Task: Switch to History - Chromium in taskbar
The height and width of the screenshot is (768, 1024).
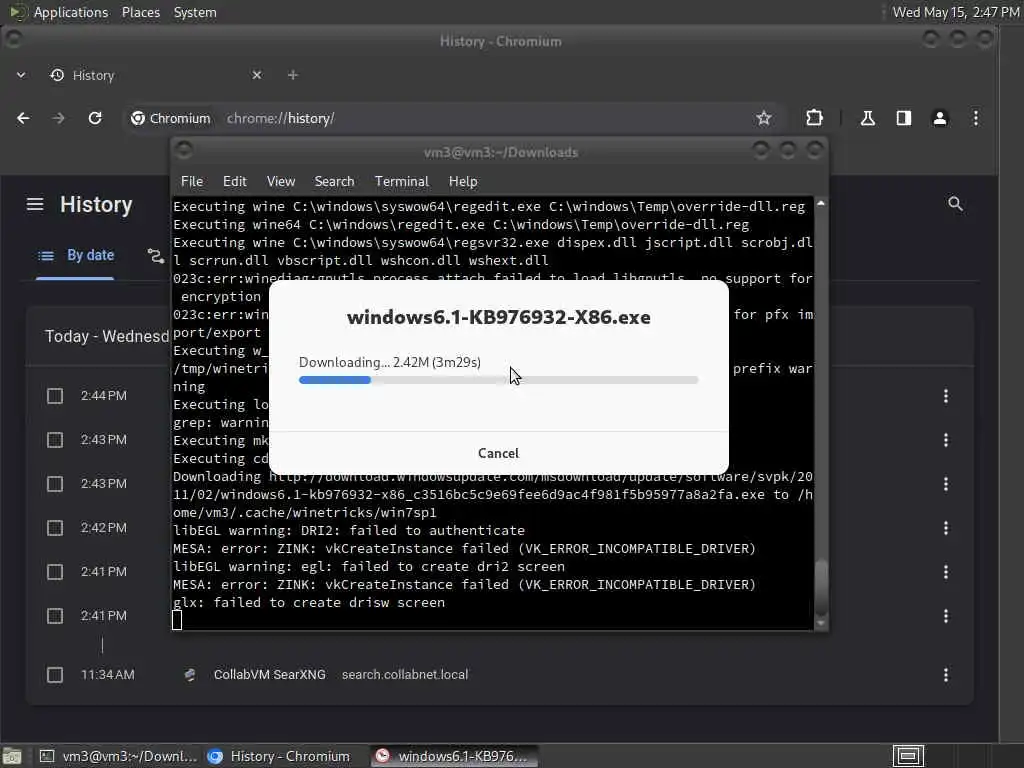Action: pyautogui.click(x=281, y=756)
